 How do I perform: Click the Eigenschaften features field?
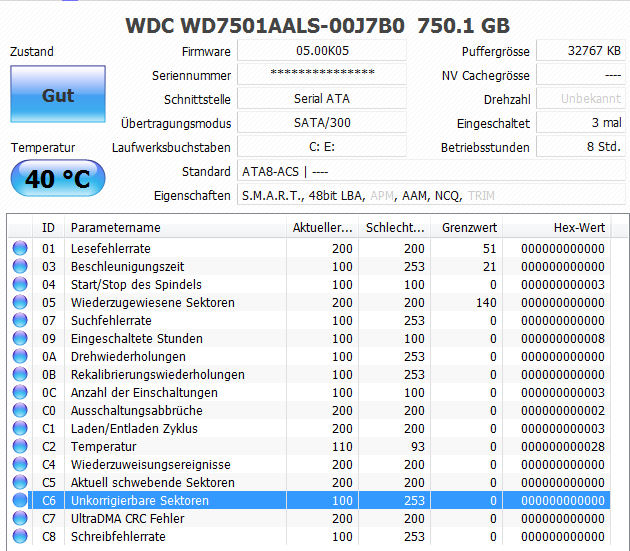pyautogui.click(x=432, y=196)
